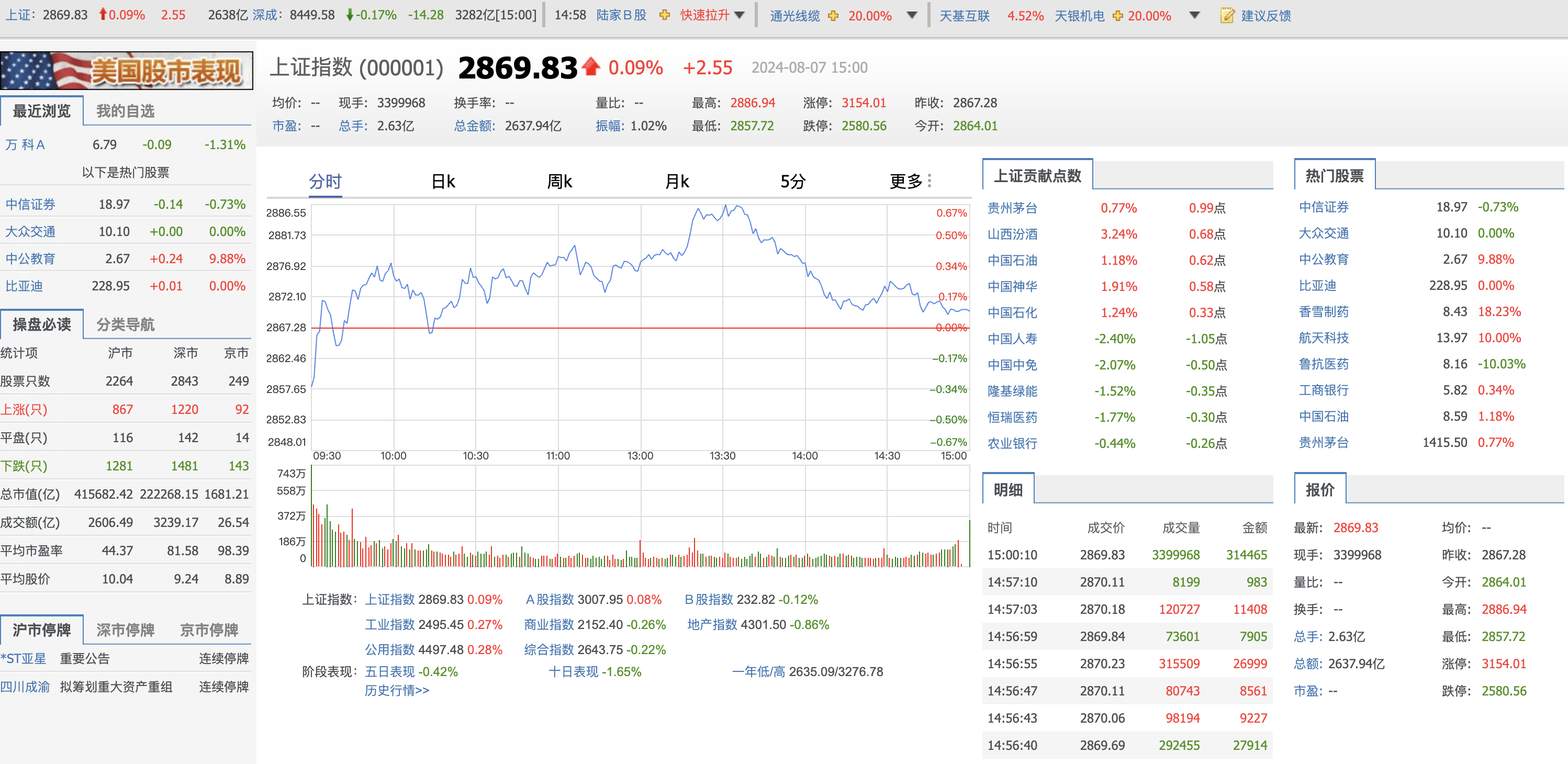Open the 四川成渝 suspension link
Image resolution: width=1568 pixels, height=764 pixels.
click(x=25, y=687)
